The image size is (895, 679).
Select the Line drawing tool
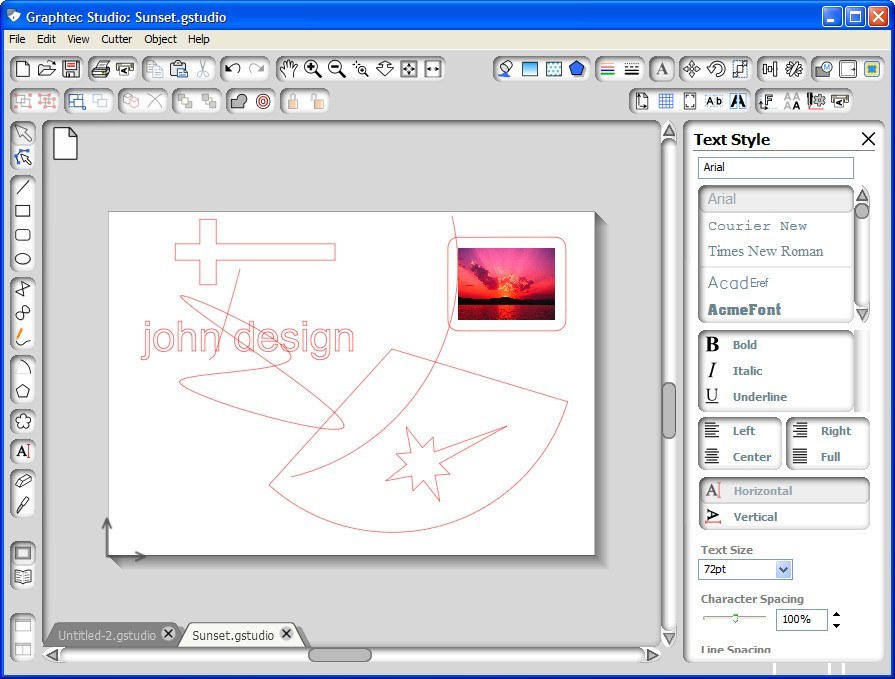tap(23, 187)
